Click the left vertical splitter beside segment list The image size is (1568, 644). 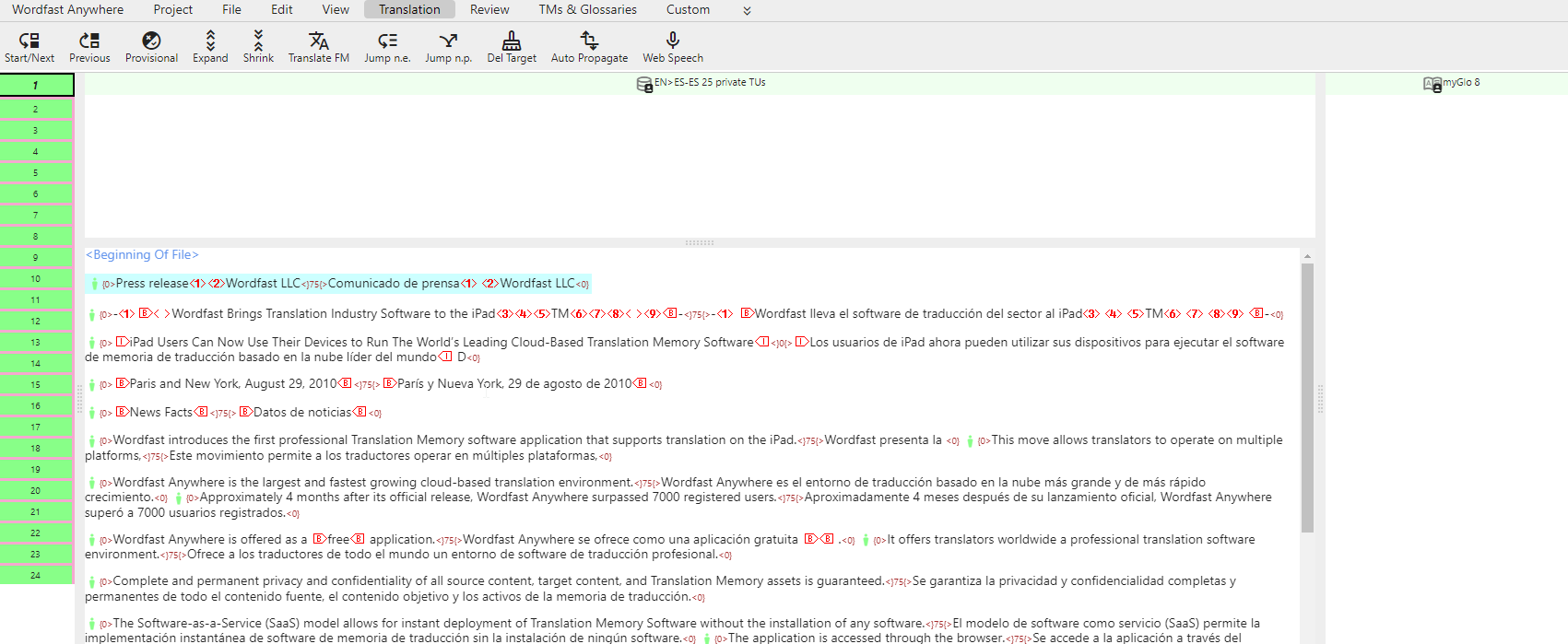pyautogui.click(x=79, y=398)
